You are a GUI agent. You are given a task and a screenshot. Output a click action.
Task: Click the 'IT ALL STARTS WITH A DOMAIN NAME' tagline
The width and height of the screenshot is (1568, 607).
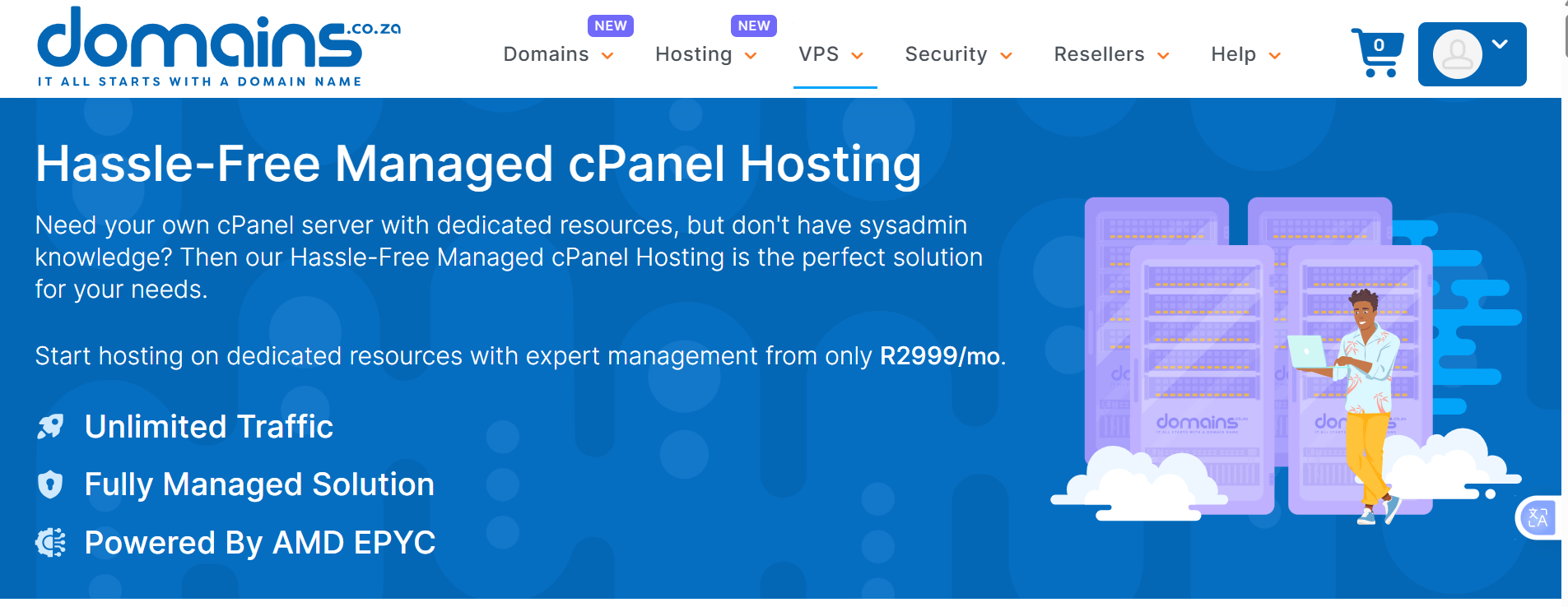click(x=199, y=81)
